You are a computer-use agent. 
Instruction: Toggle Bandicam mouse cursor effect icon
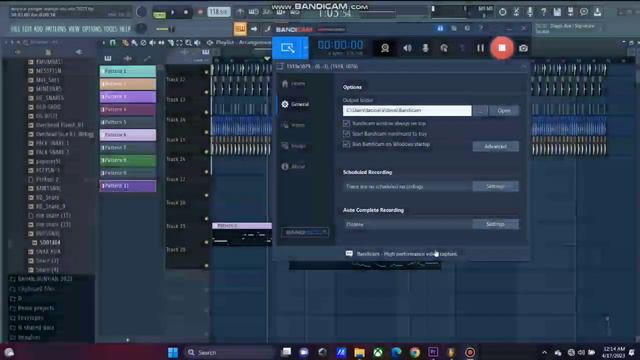point(444,48)
